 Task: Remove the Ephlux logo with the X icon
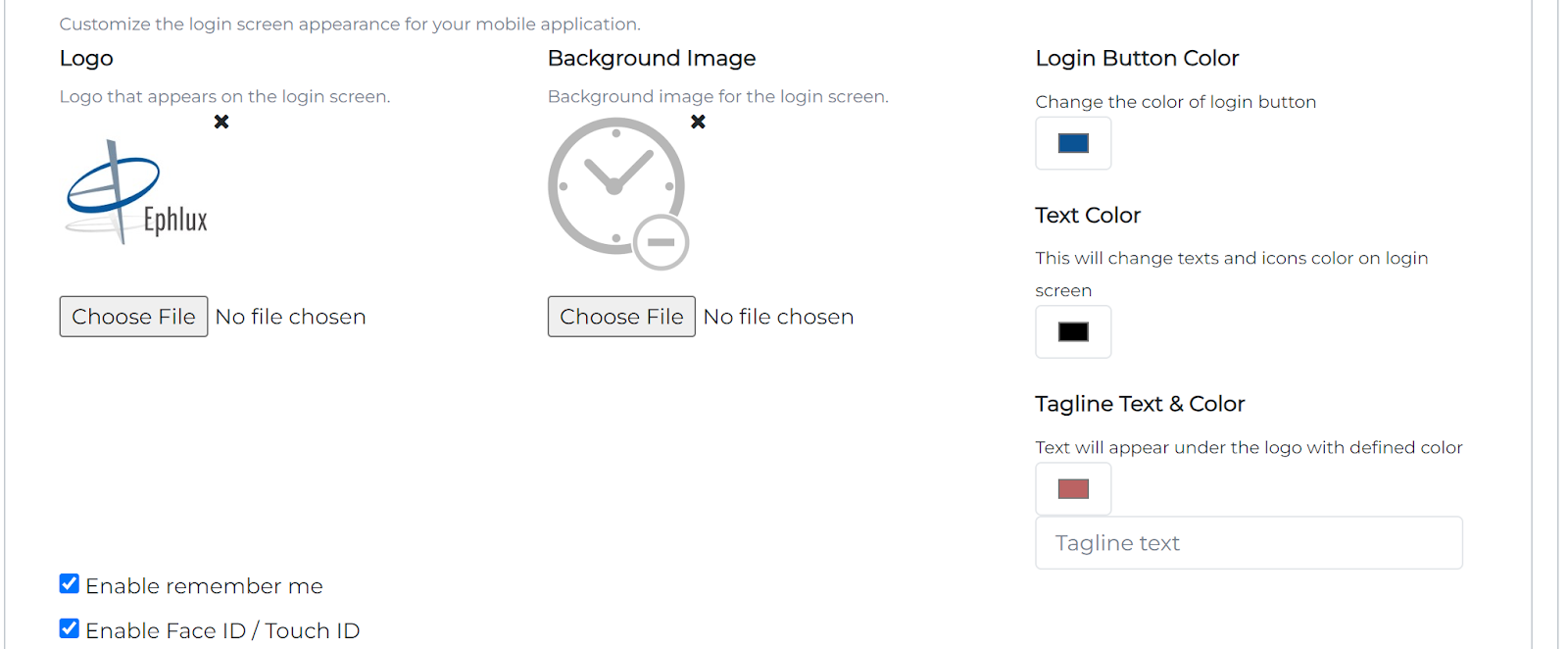click(x=221, y=122)
